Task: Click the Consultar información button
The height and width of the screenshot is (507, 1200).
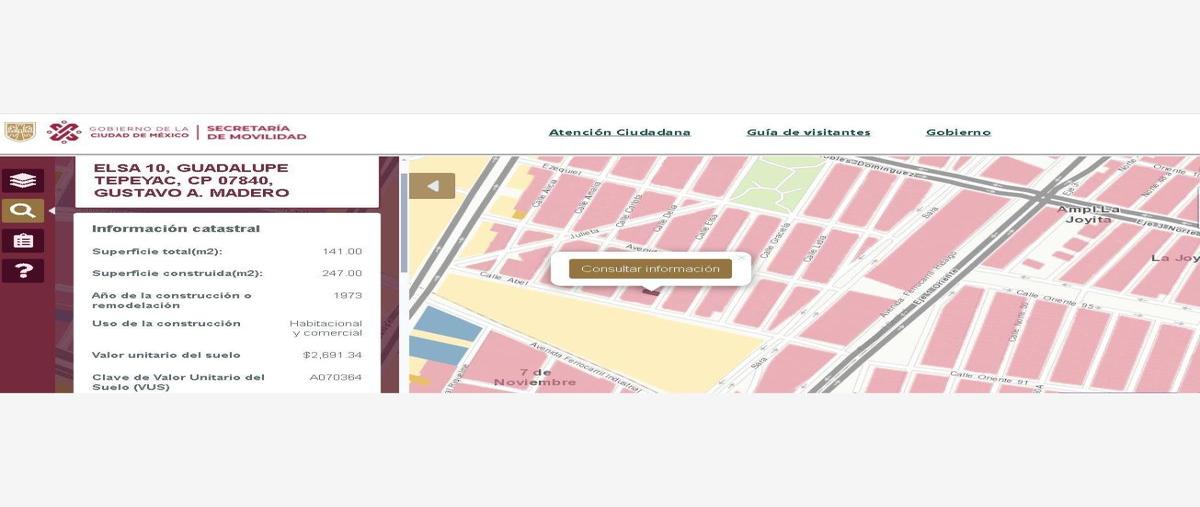Action: (650, 269)
